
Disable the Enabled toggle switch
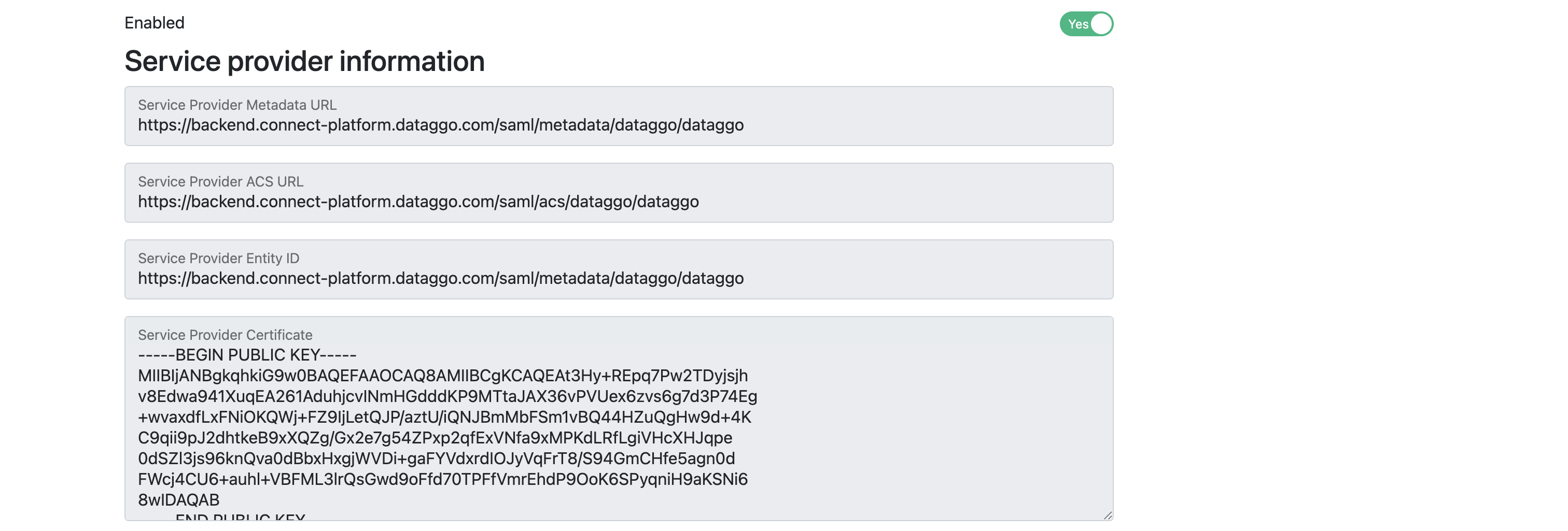pos(1087,24)
